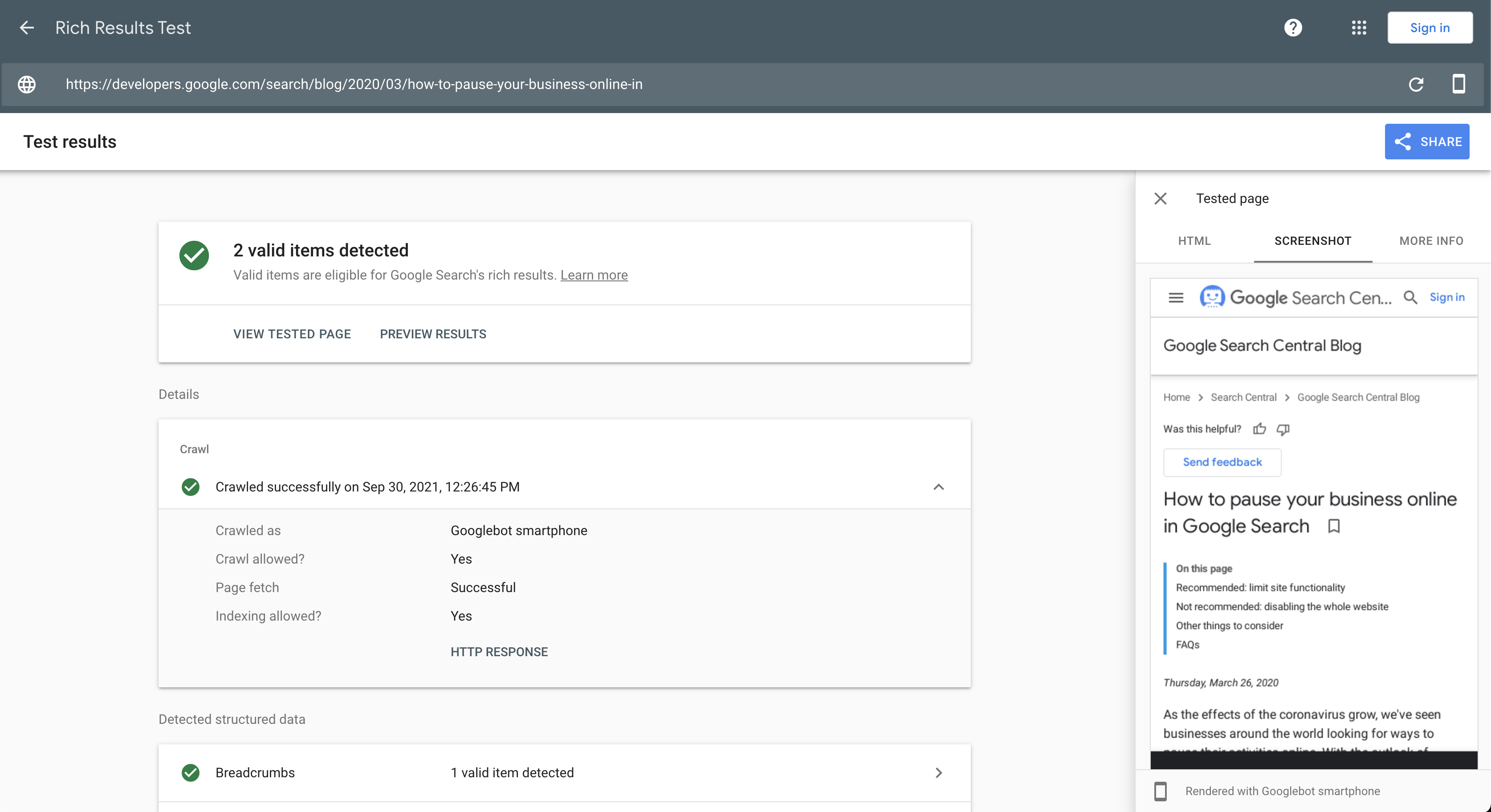Click the Screenshot tab
This screenshot has width=1491, height=812.
pyautogui.click(x=1313, y=240)
